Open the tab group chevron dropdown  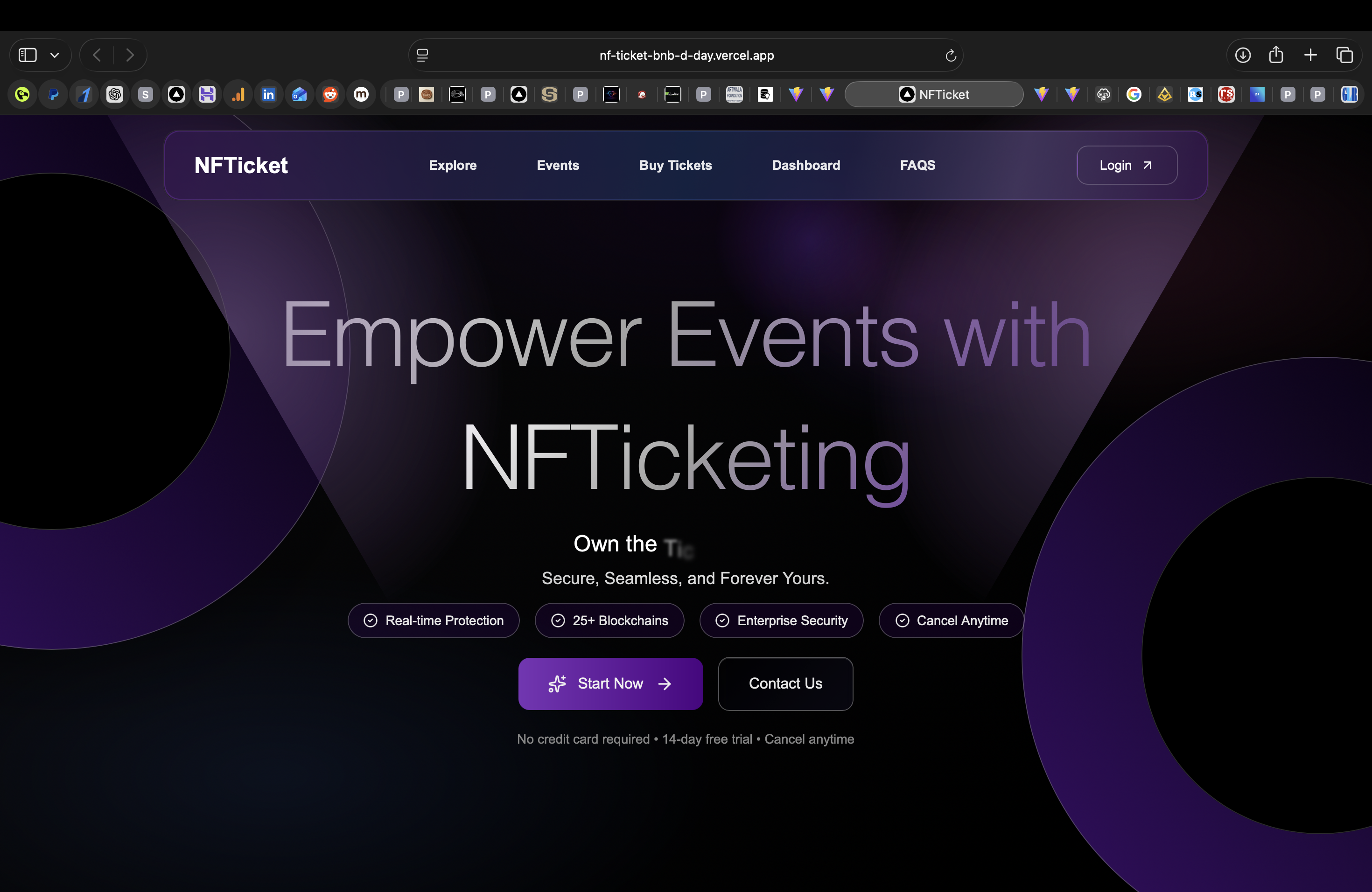[55, 55]
